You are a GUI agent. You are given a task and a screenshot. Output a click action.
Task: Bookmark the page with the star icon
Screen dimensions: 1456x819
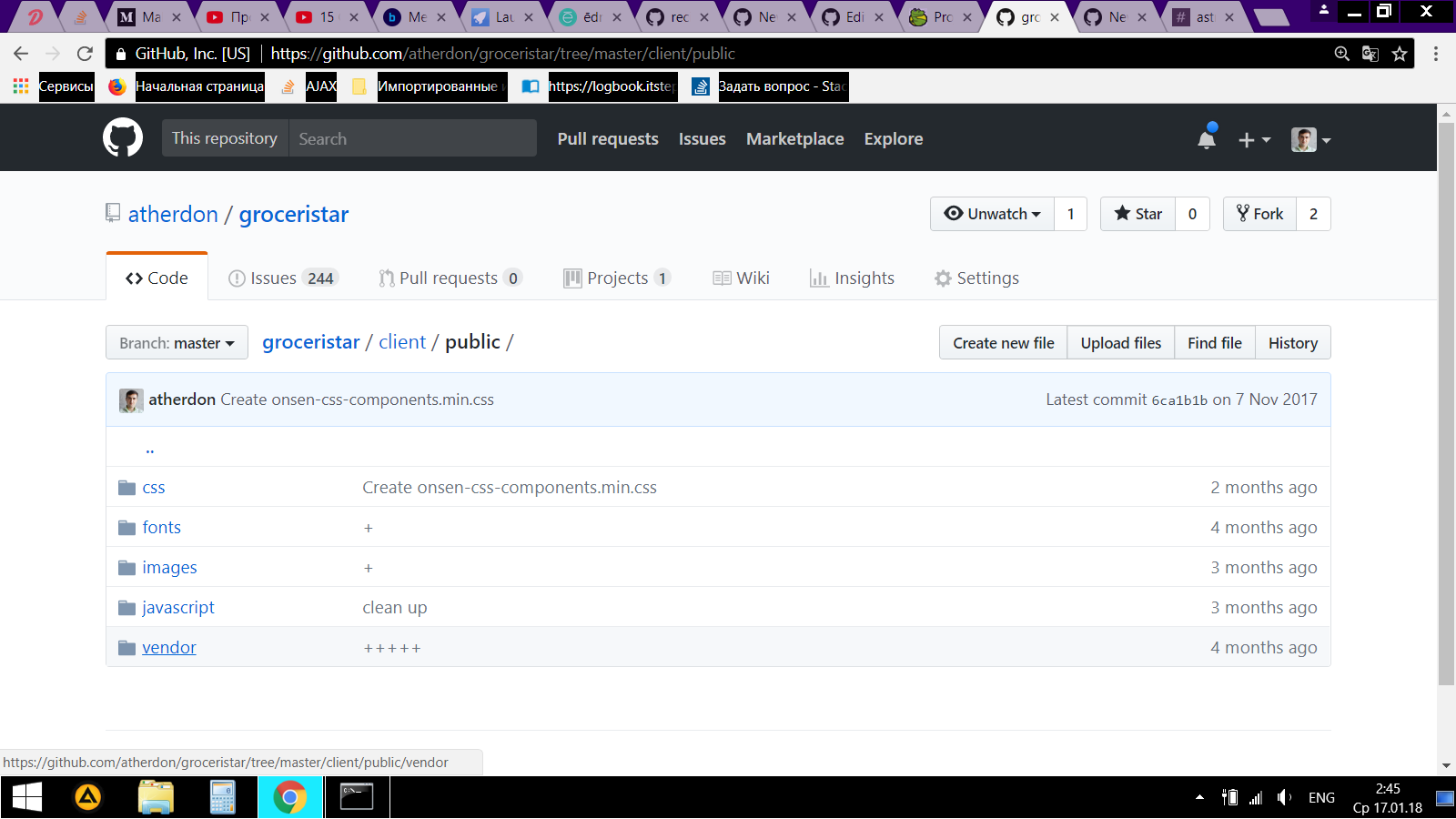click(x=1400, y=54)
